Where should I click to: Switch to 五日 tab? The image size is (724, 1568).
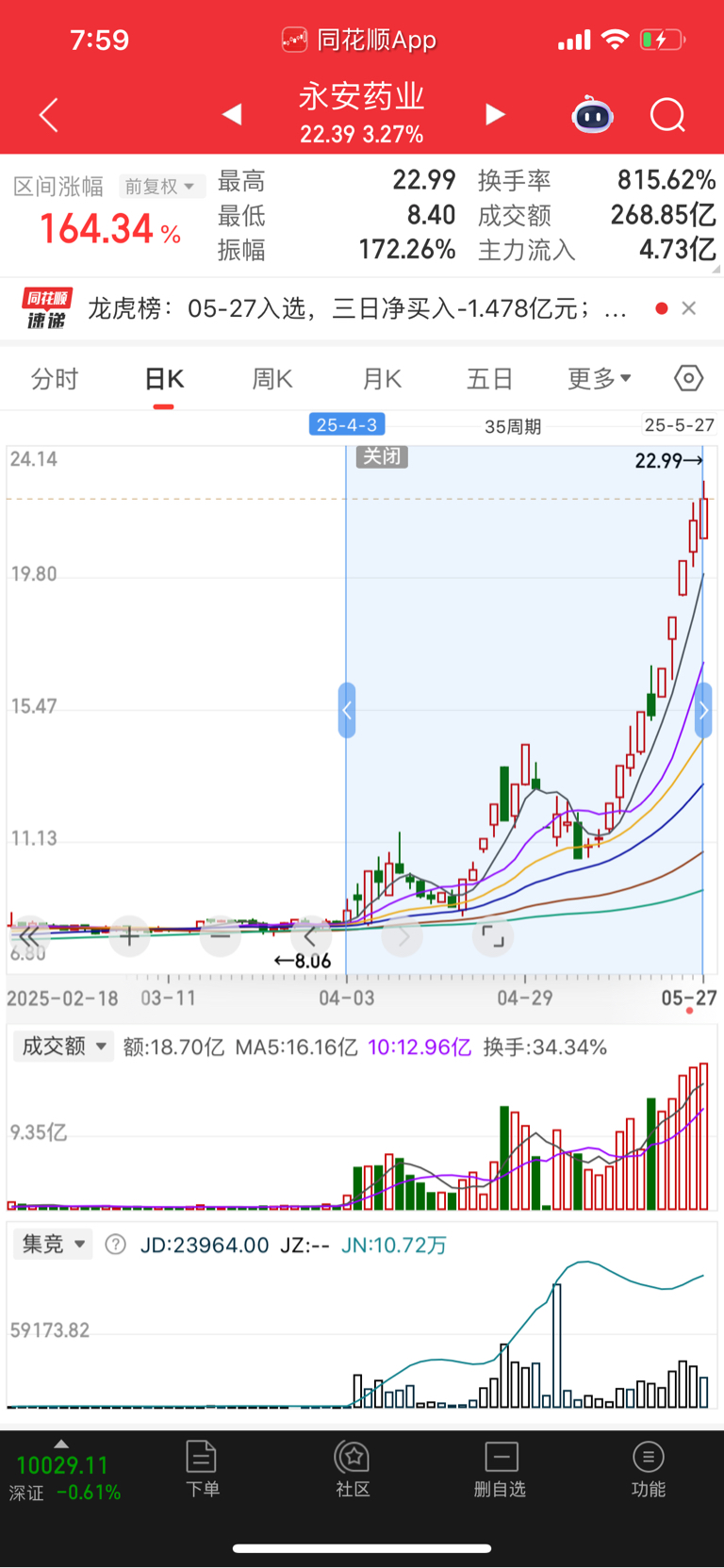490,378
